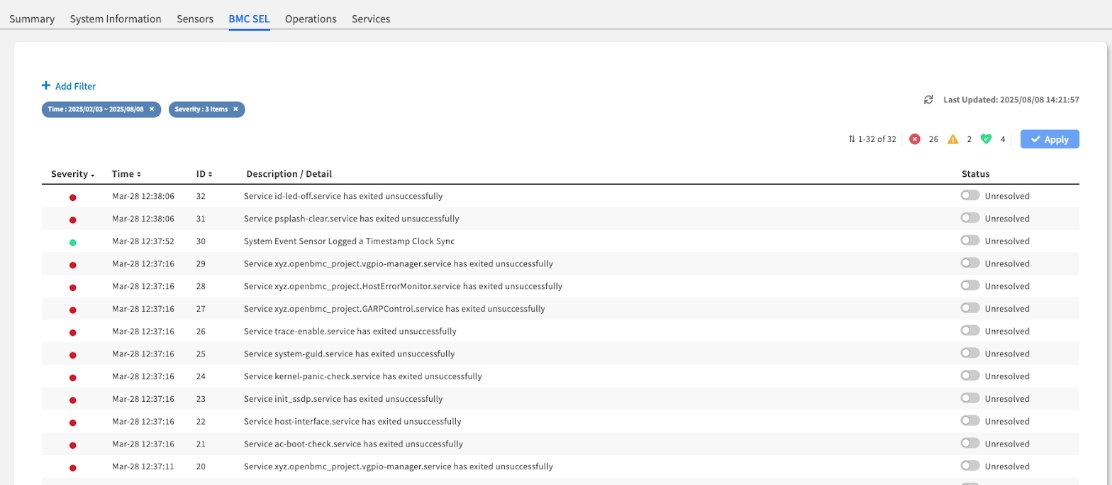Remove the Time range filter chip
Image resolution: width=1112 pixels, height=485 pixels.
tap(152, 109)
